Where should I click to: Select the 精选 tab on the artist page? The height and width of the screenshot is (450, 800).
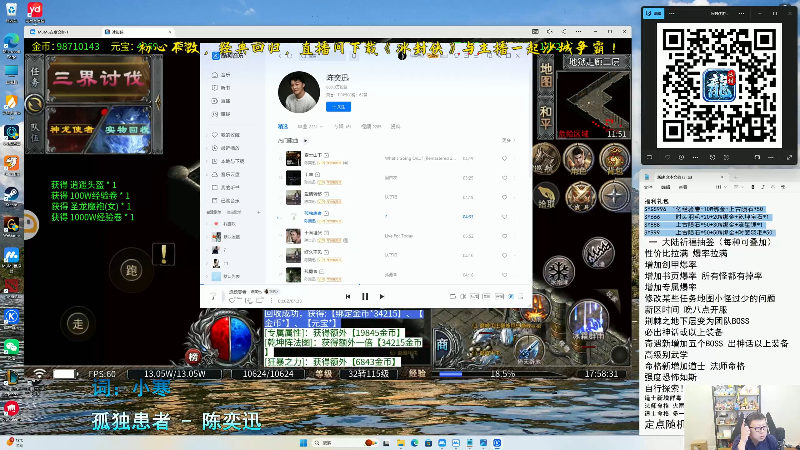283,127
